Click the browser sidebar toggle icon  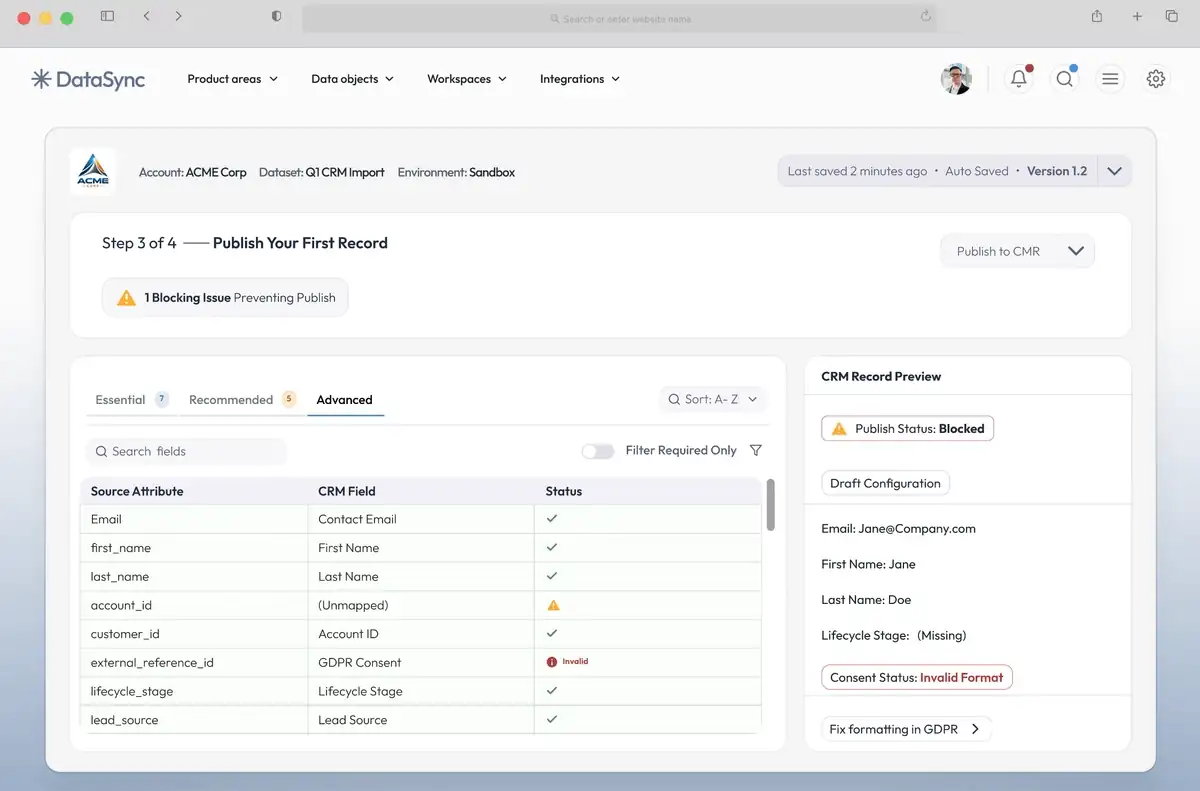coord(107,16)
